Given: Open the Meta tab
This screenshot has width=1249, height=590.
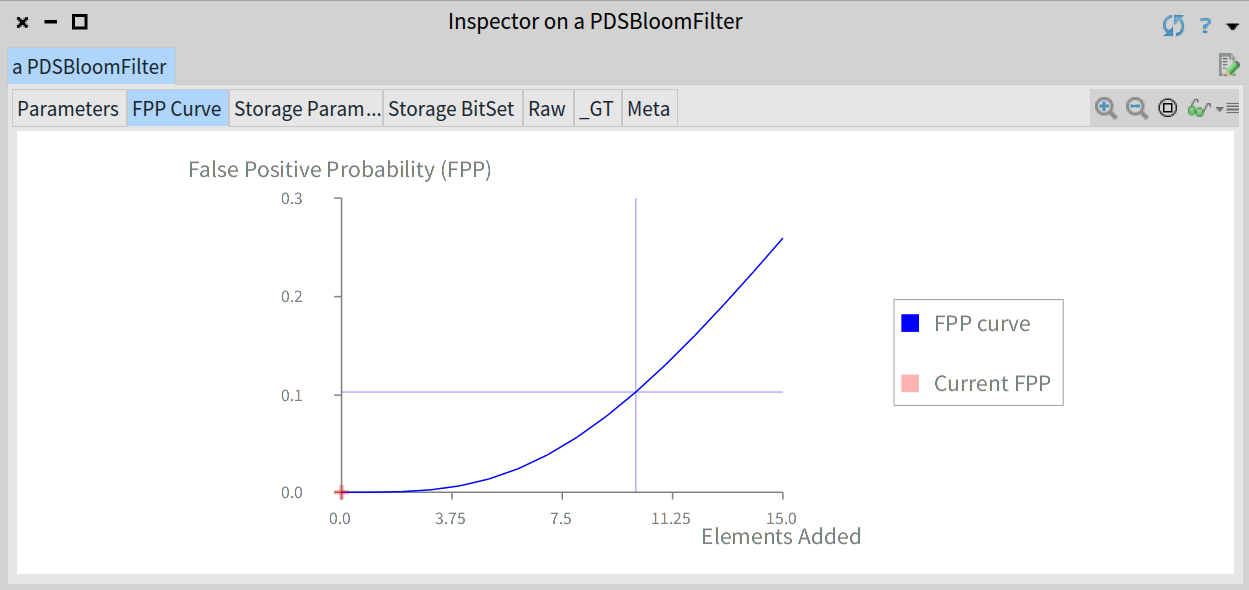Looking at the screenshot, I should 649,108.
